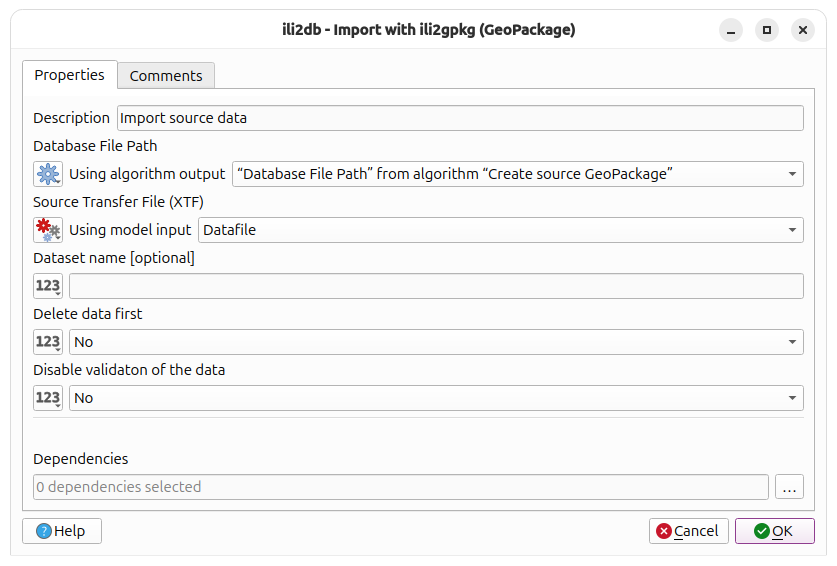
Task: Click the red Cancel cross icon
Action: [x=664, y=531]
